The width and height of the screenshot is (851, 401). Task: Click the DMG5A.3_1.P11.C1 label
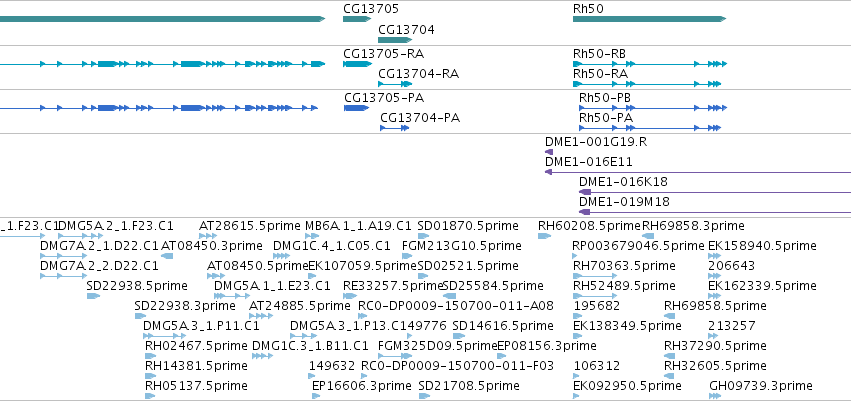click(201, 326)
